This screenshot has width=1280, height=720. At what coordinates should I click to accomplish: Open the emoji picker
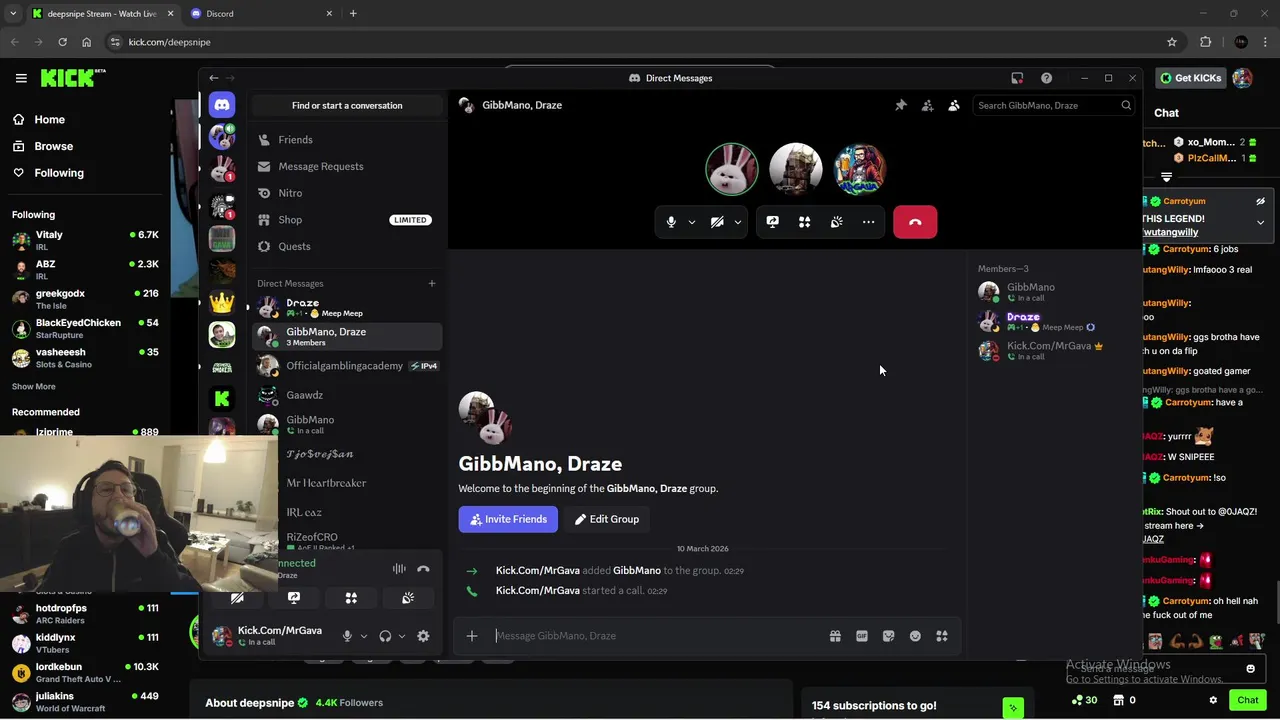tap(915, 636)
